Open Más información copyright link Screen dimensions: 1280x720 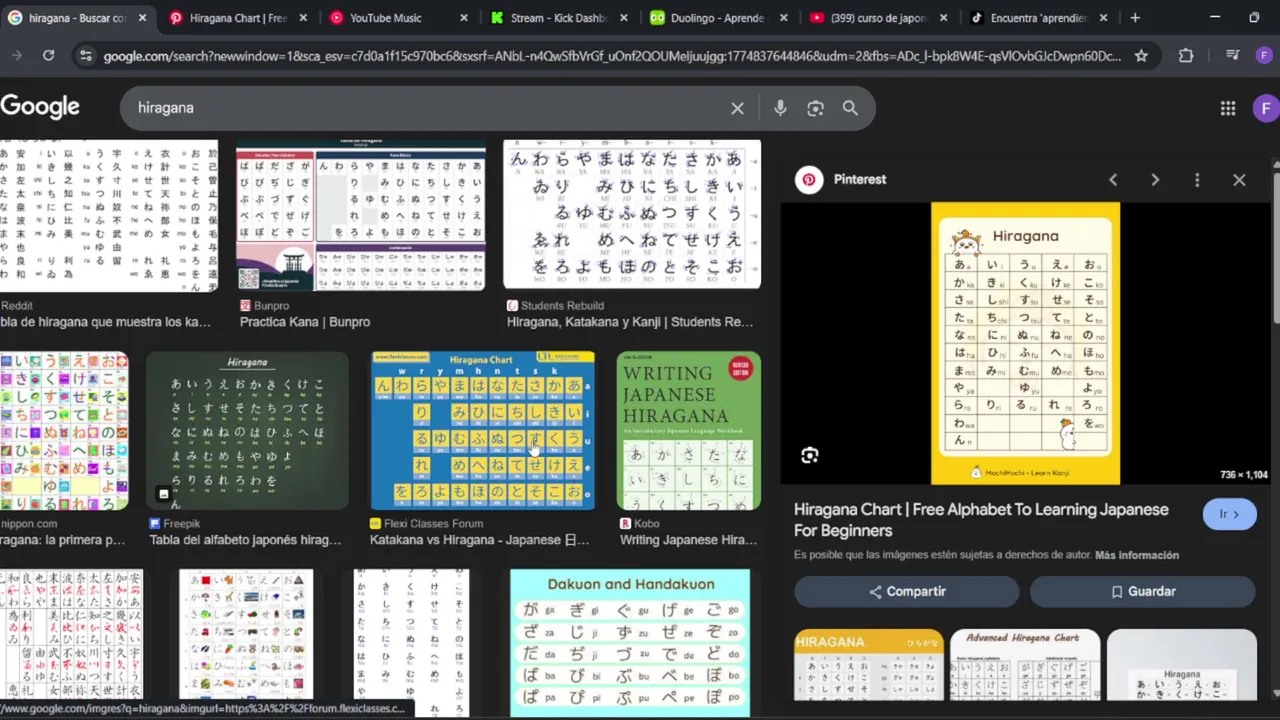click(x=1137, y=555)
